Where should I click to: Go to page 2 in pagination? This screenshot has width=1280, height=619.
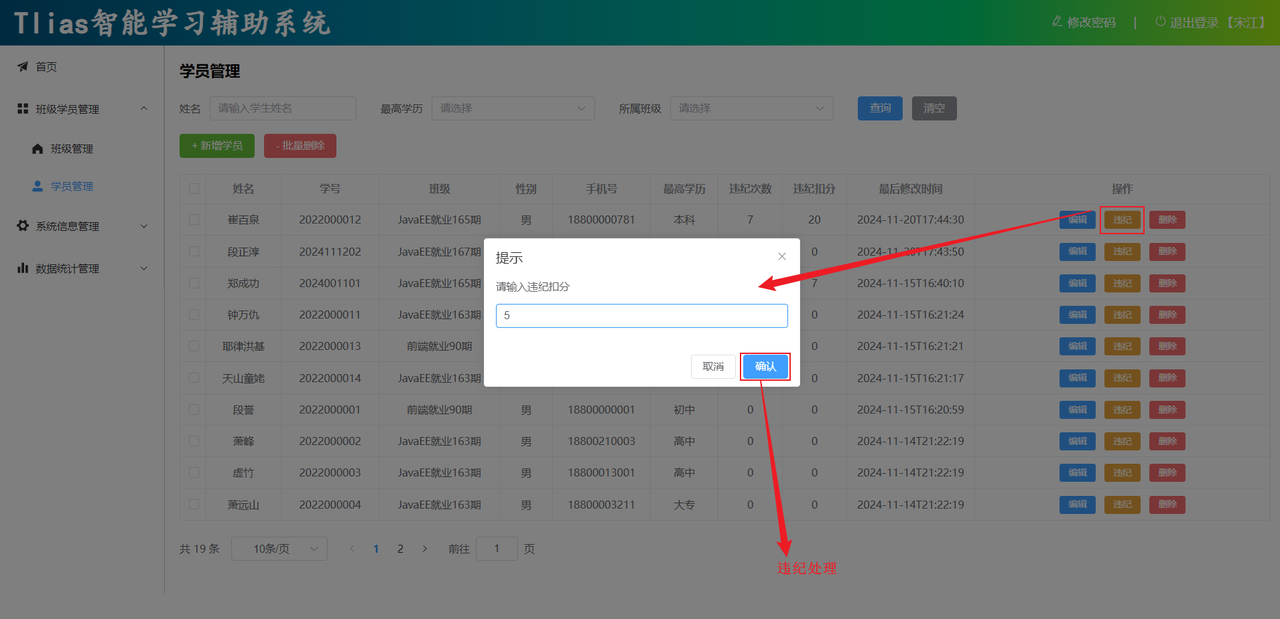pyautogui.click(x=400, y=549)
